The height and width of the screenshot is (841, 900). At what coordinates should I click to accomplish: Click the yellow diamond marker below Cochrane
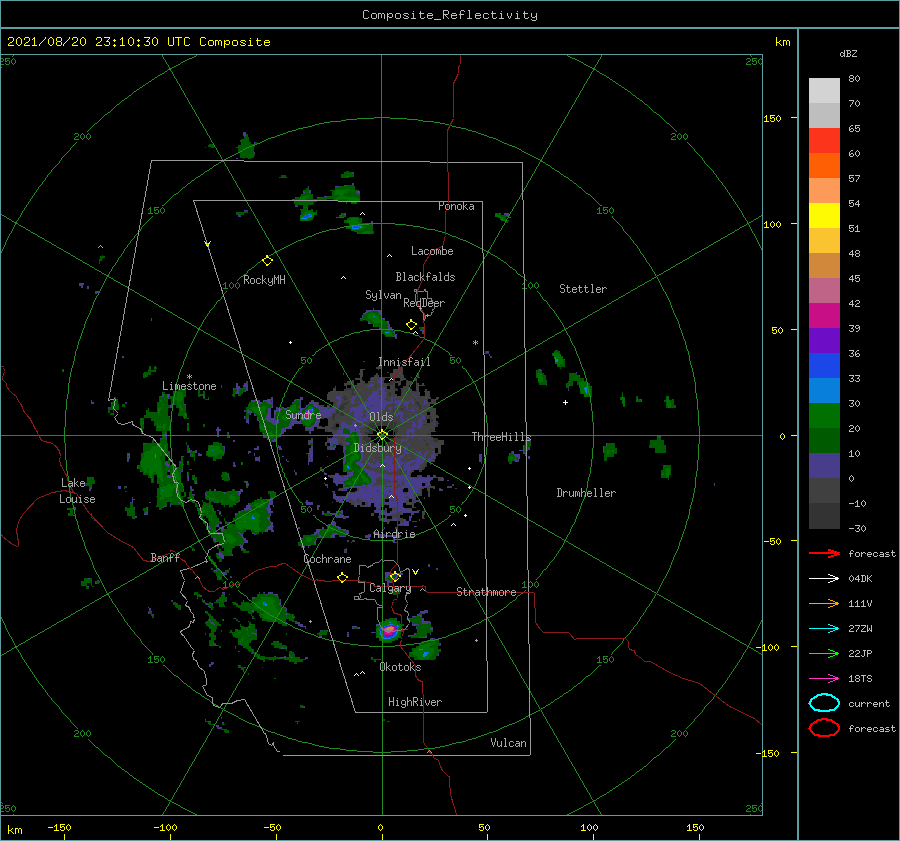[342, 578]
